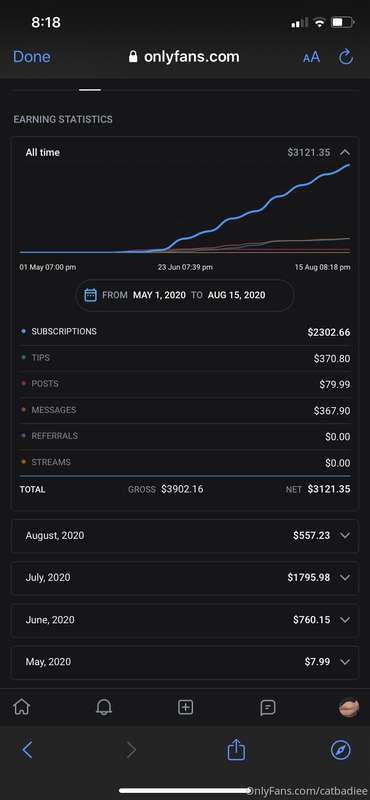370x800 pixels.
Task: Open in Safari compass icon
Action: 340,750
